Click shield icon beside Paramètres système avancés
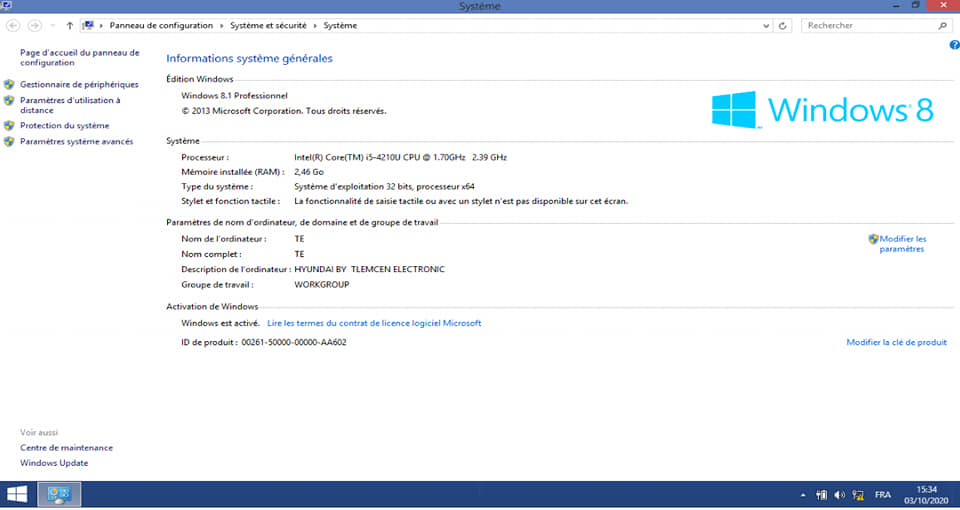The width and height of the screenshot is (960, 510). pyautogui.click(x=9, y=141)
